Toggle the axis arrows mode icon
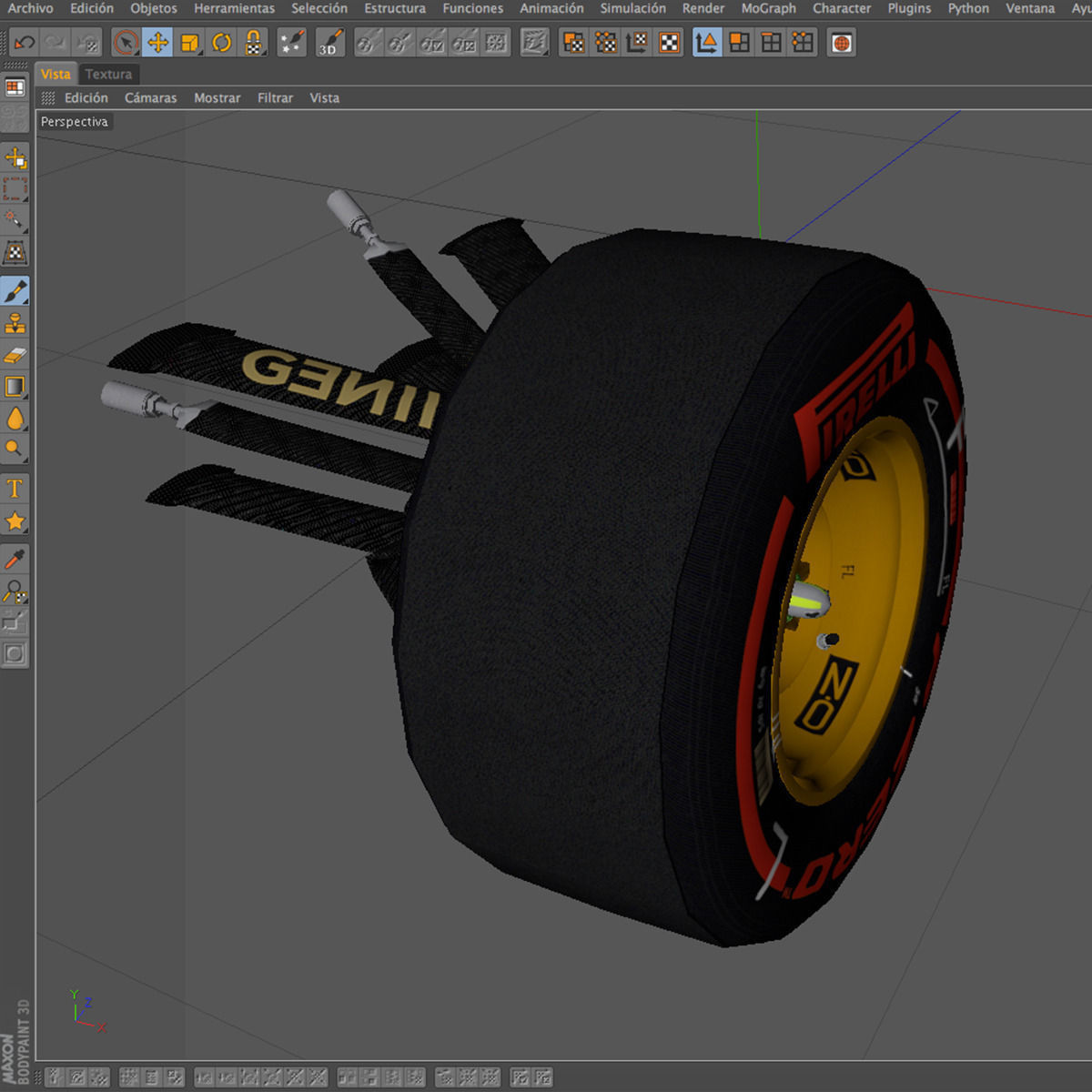 point(707,42)
